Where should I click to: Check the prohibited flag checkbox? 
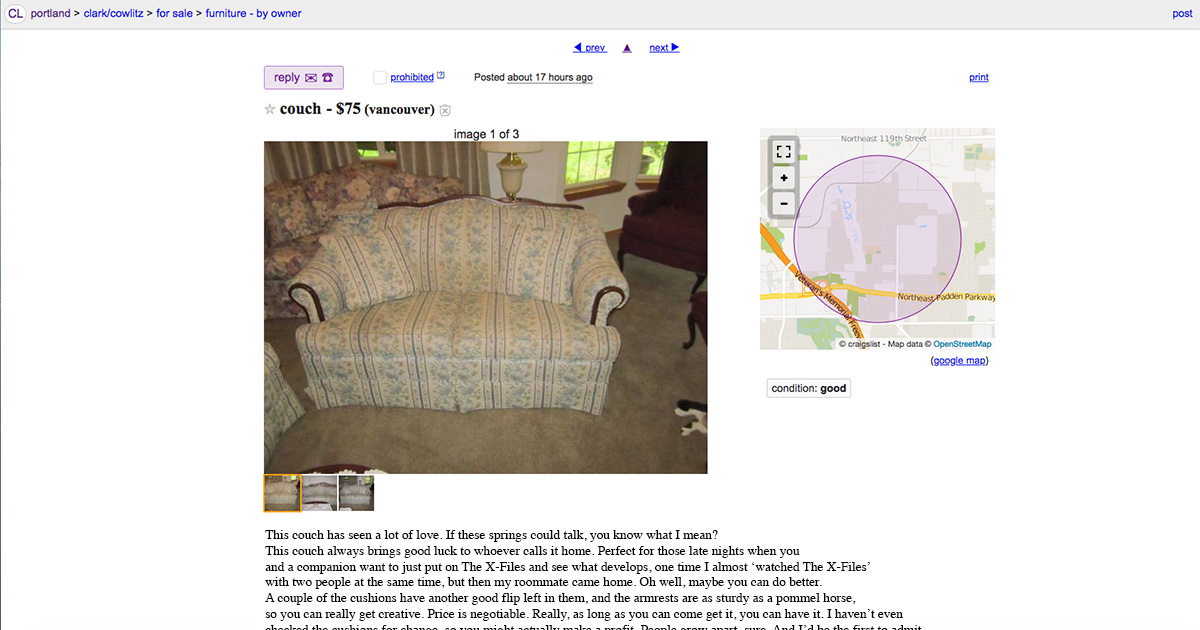380,78
